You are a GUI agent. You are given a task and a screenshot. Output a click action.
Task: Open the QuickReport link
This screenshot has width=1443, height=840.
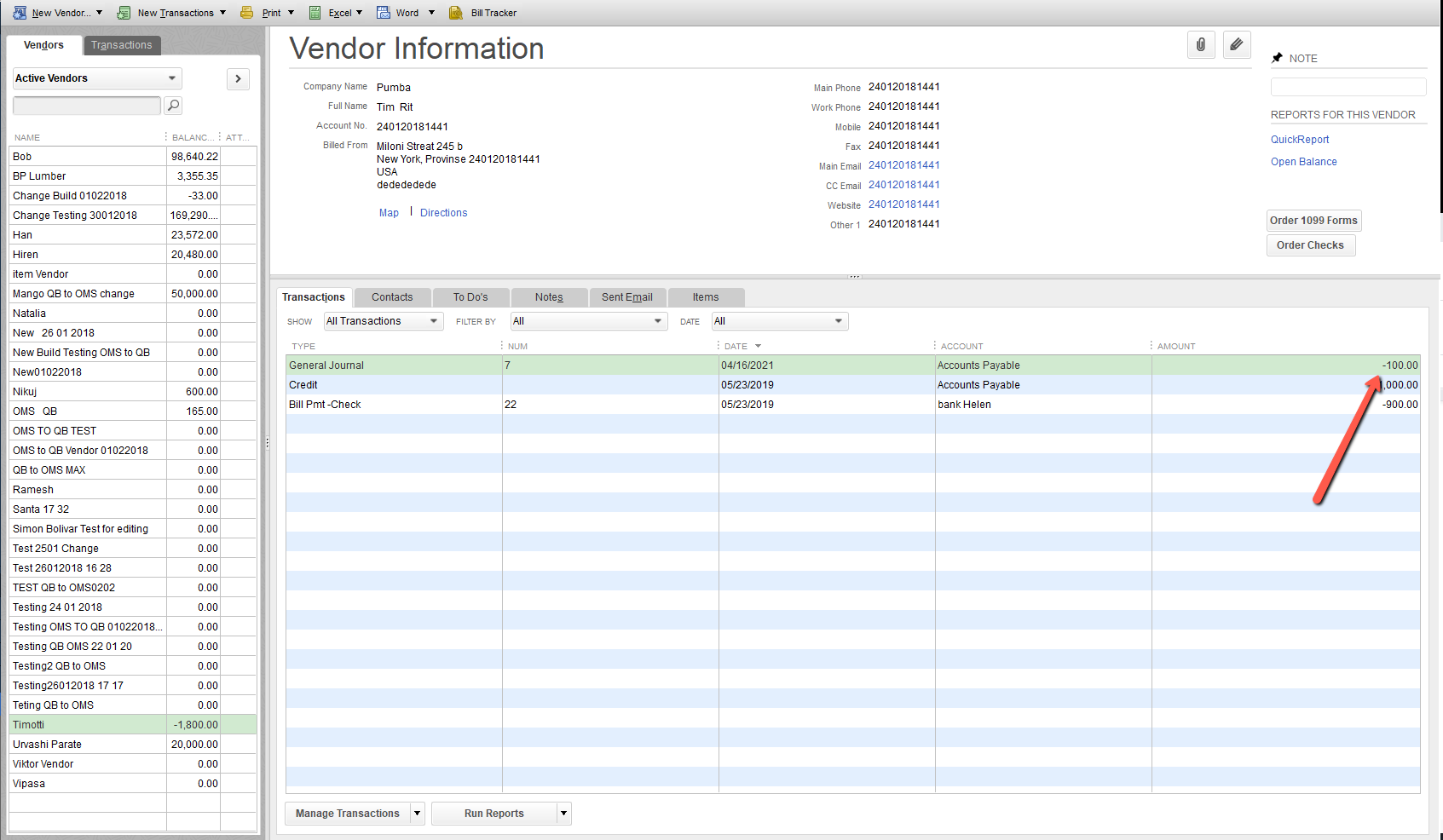1300,140
